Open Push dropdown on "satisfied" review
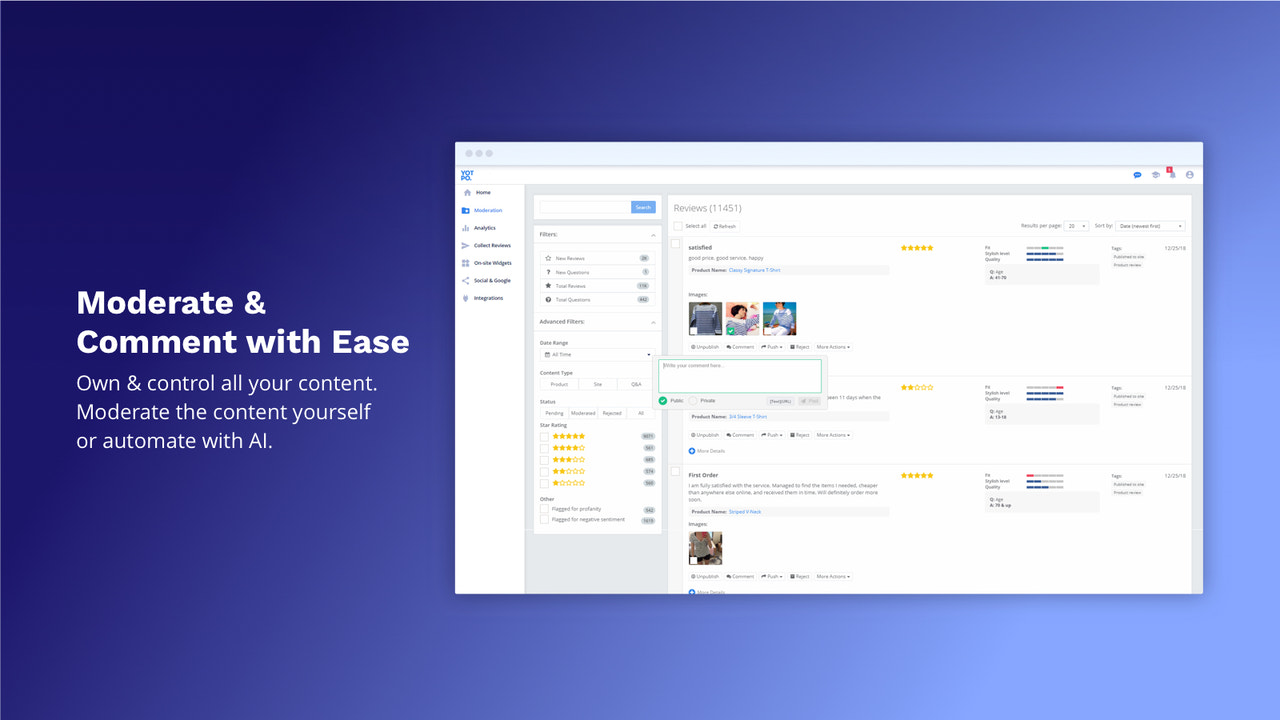Screen dimensions: 1280x720 coord(772,347)
